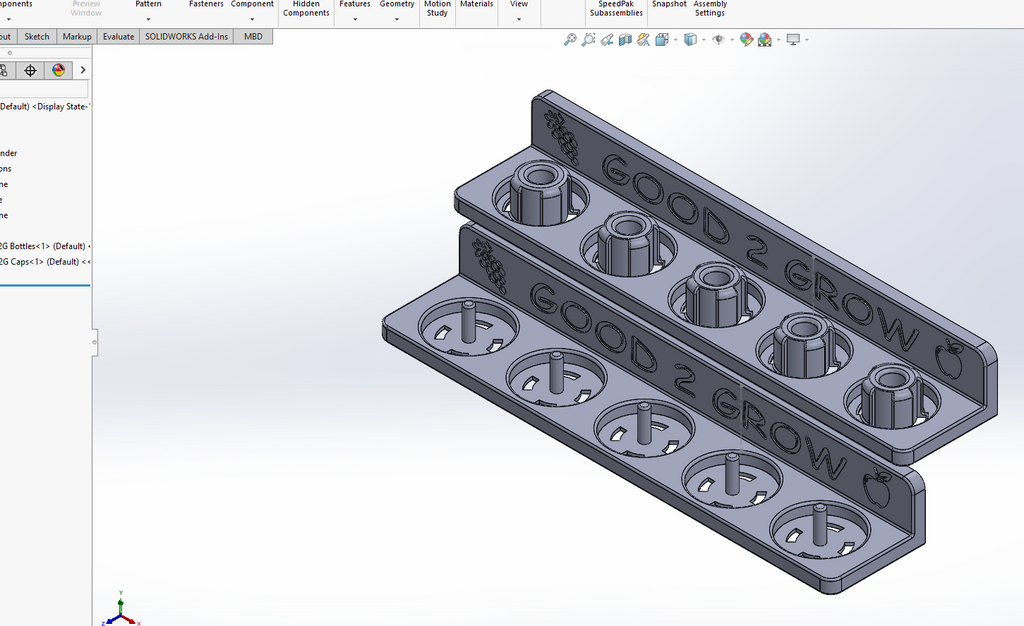Expand the Display Style dropdown arrow
Viewport: 1024px width, 626px height.
(703, 40)
